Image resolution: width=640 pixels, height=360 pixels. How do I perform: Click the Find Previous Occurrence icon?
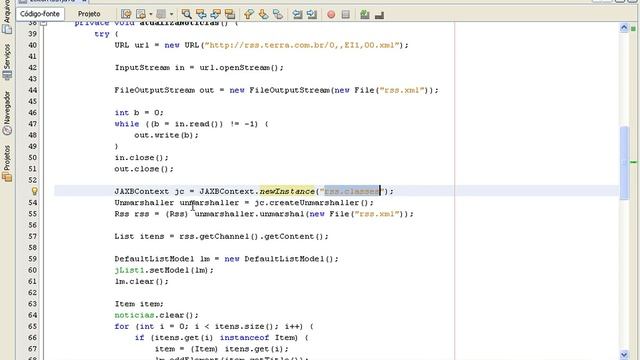click(x=201, y=14)
